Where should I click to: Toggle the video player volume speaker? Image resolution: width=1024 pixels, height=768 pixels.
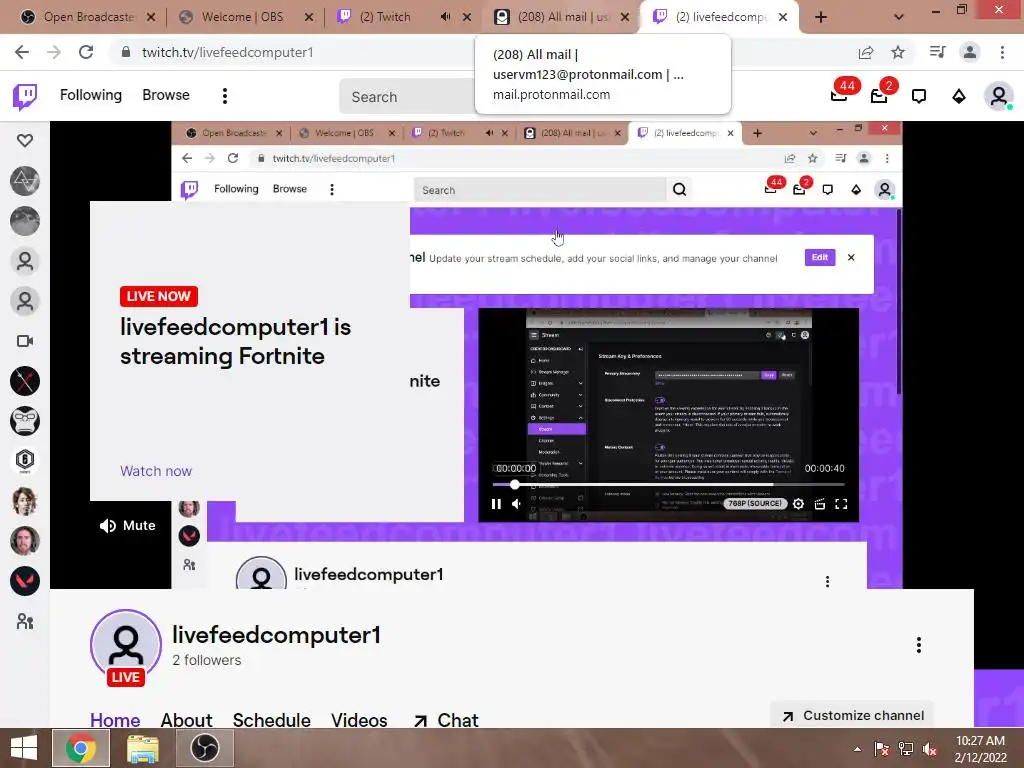click(x=516, y=504)
